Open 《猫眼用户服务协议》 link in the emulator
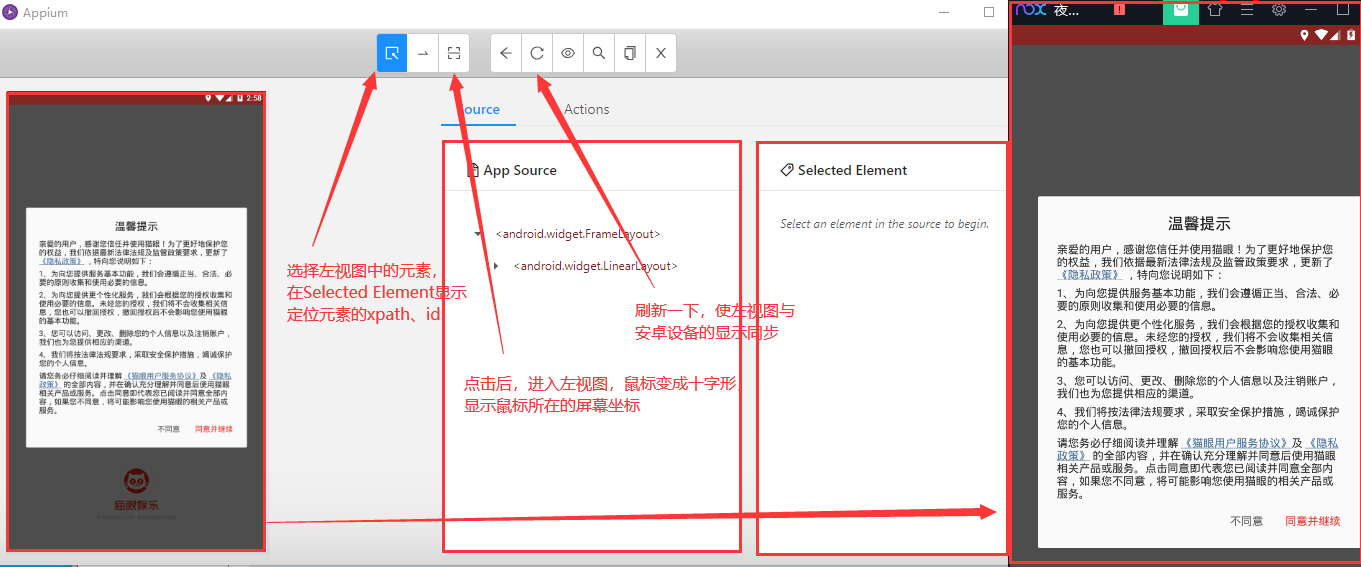The height and width of the screenshot is (567, 1361). point(1236,442)
